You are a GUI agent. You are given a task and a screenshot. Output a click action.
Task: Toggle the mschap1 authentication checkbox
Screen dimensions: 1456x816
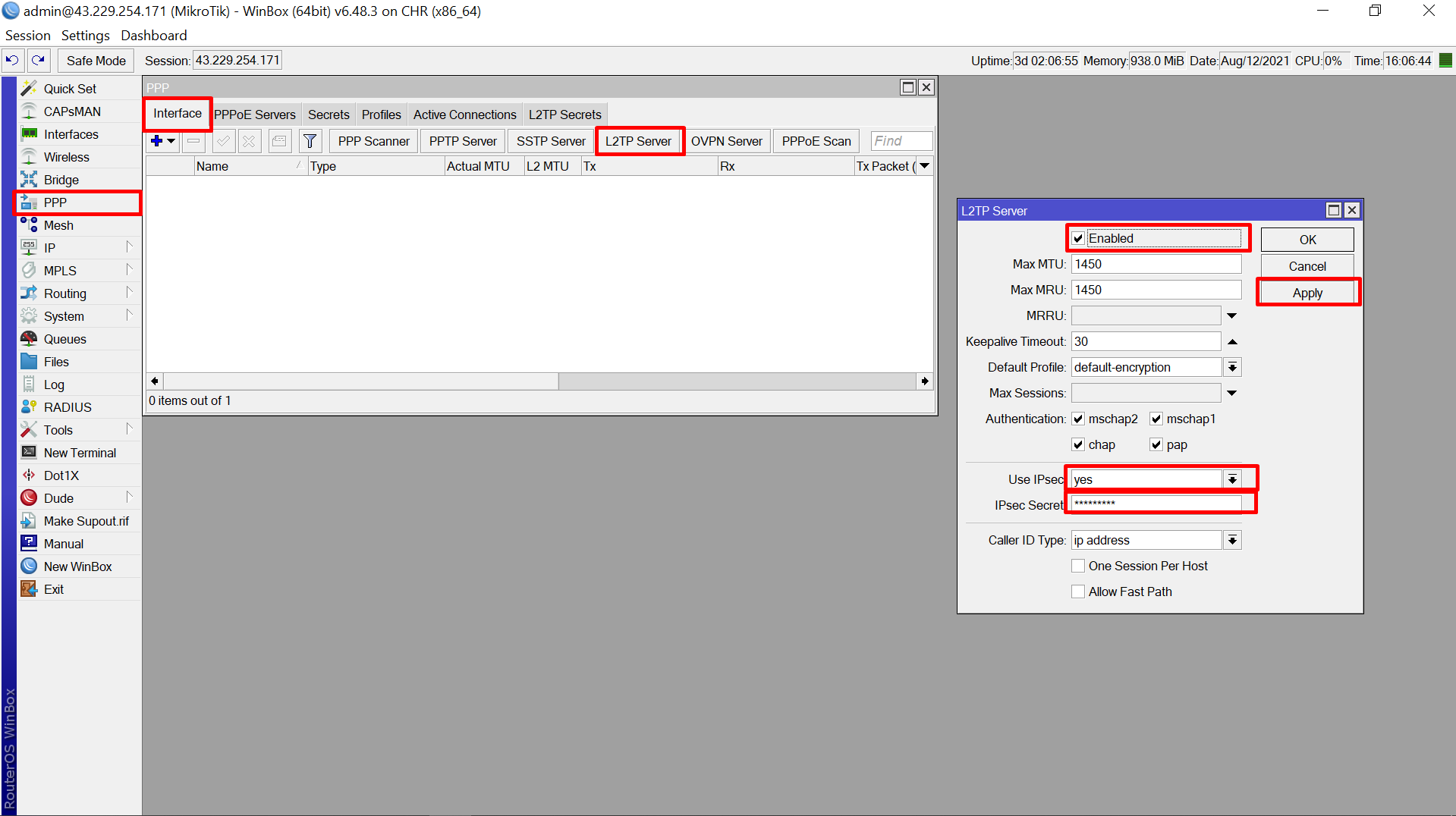click(x=1156, y=419)
